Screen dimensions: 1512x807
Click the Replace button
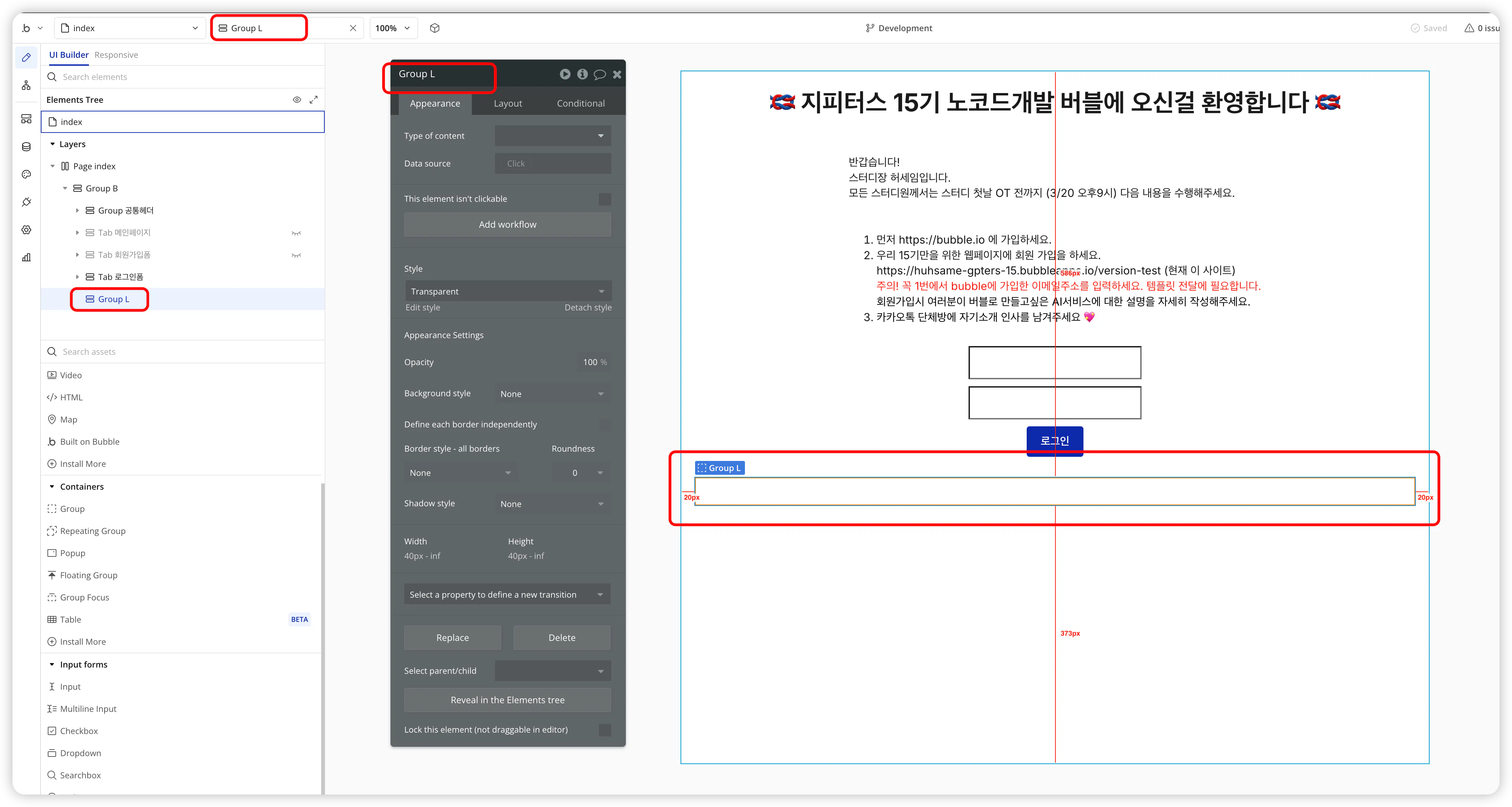[452, 638]
